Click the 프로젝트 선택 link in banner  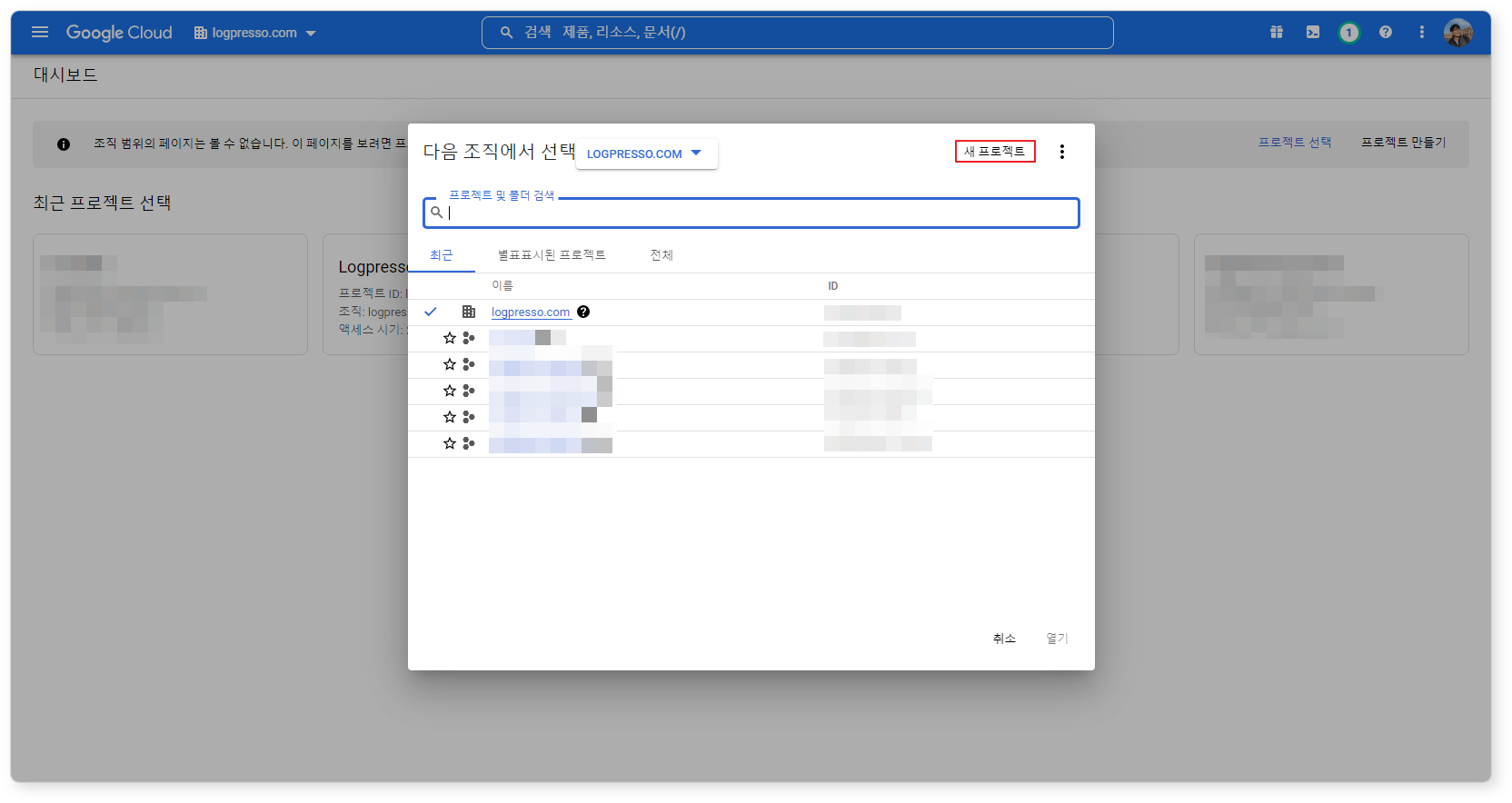1295,143
